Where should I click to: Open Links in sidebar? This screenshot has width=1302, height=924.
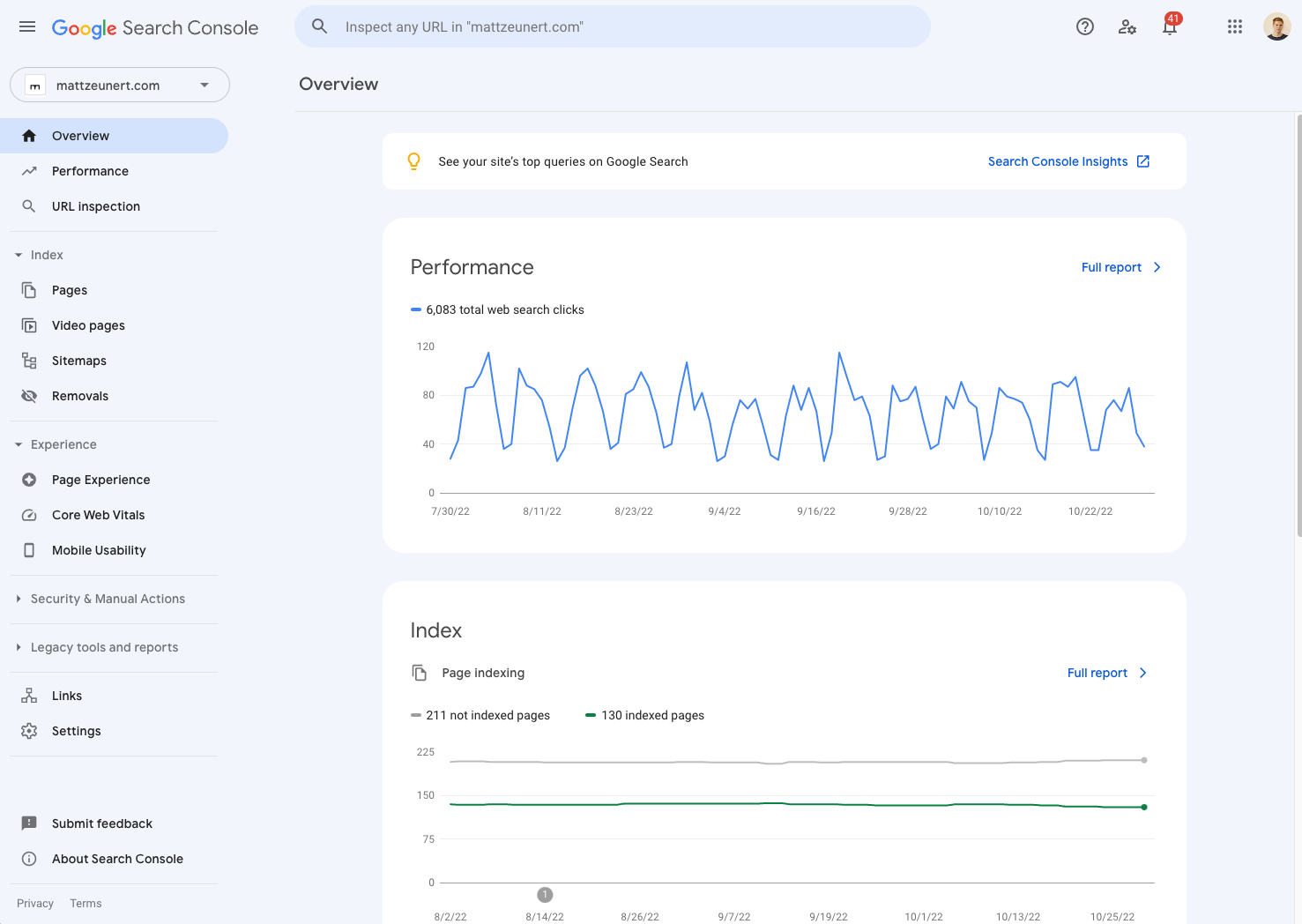click(x=115, y=696)
